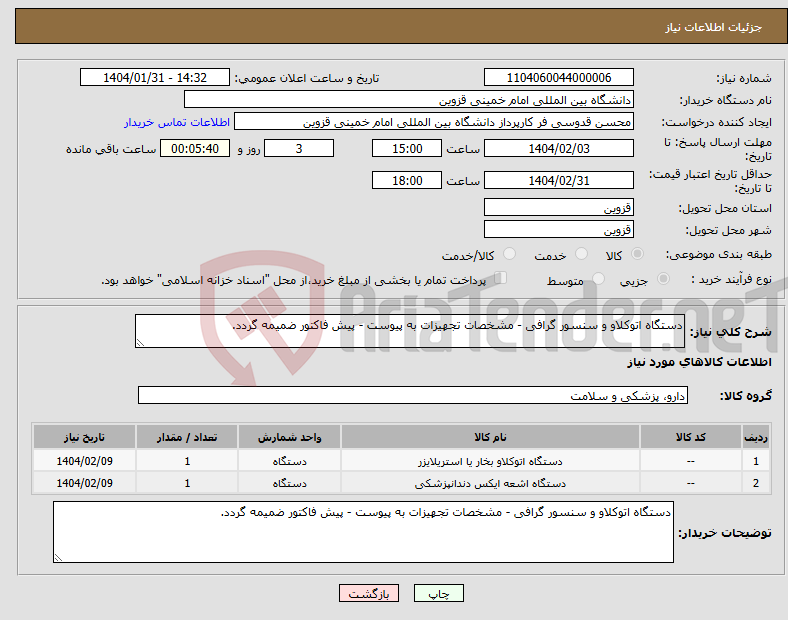This screenshot has width=788, height=620.
Task: Click the ردیف column header
Action: pos(756,437)
